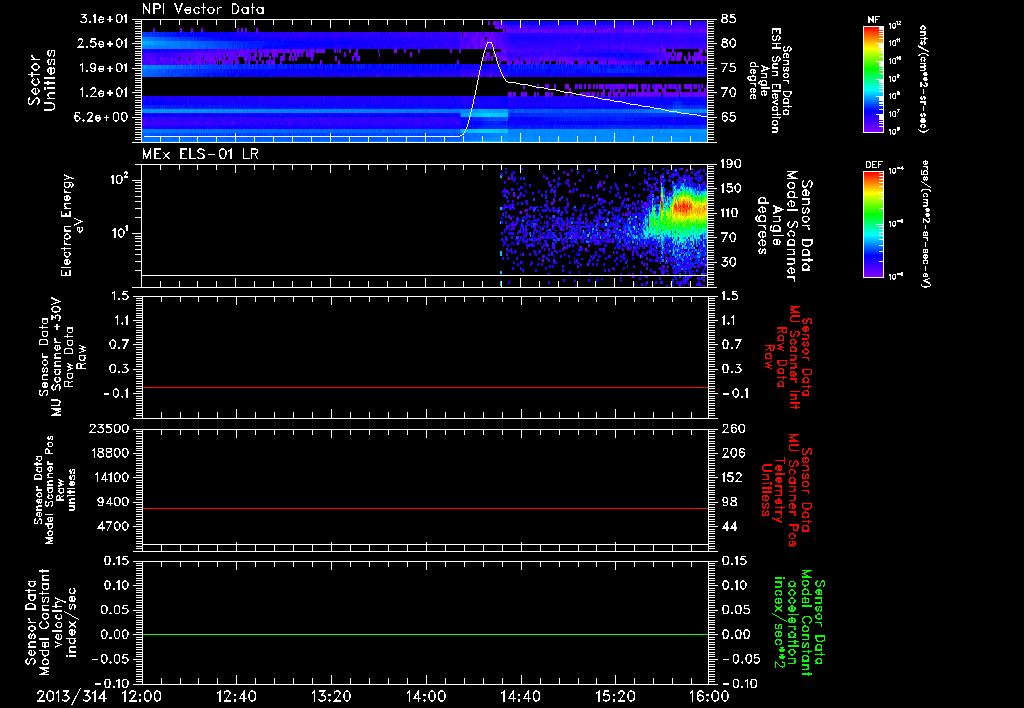Click the 'cnts/(cm**2-sr-sec)' units label
The image size is (1024, 708).
click(923, 79)
